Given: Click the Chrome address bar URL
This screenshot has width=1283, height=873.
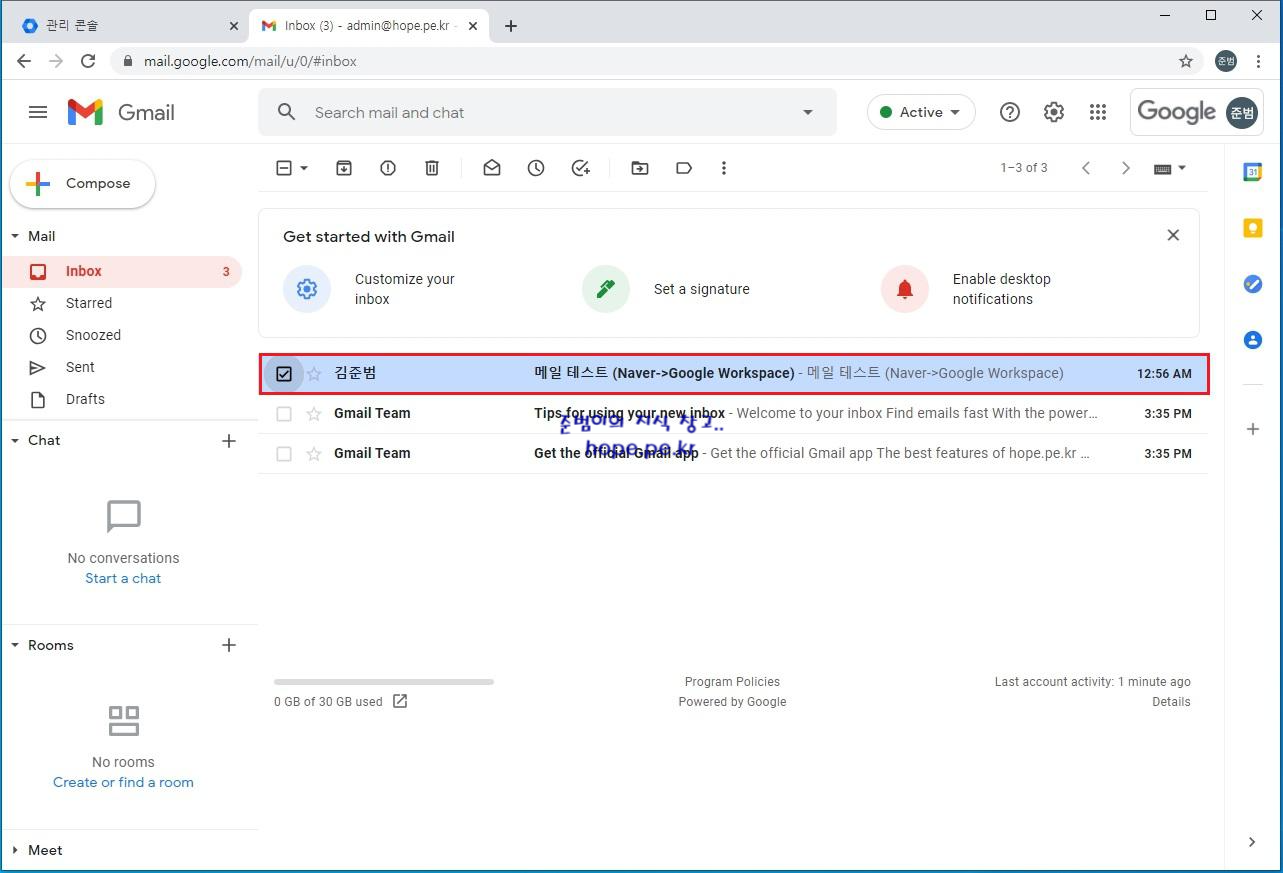Looking at the screenshot, I should pos(250,61).
